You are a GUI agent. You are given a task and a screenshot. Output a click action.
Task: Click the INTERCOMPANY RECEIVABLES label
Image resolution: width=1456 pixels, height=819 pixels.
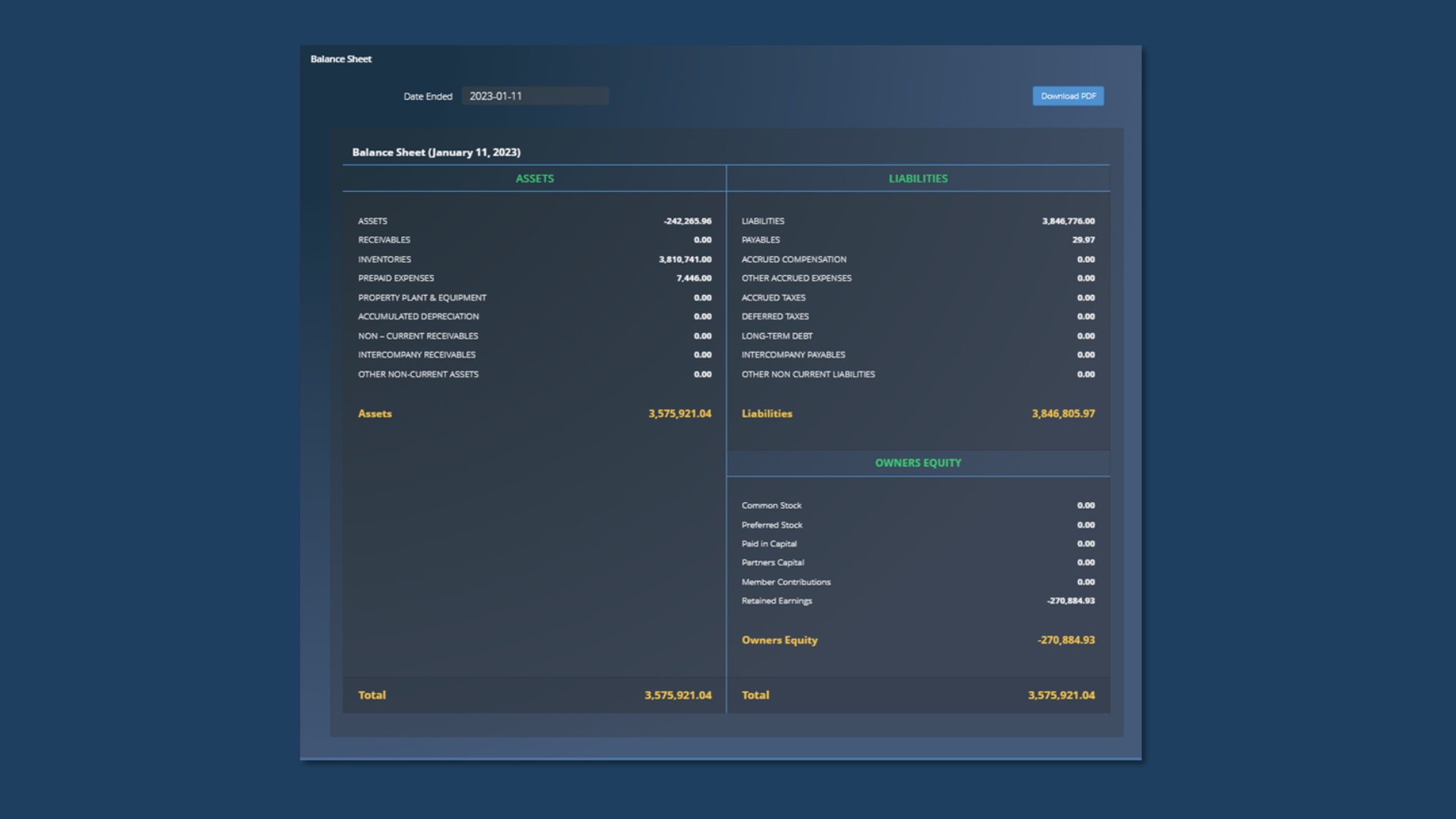[416, 355]
